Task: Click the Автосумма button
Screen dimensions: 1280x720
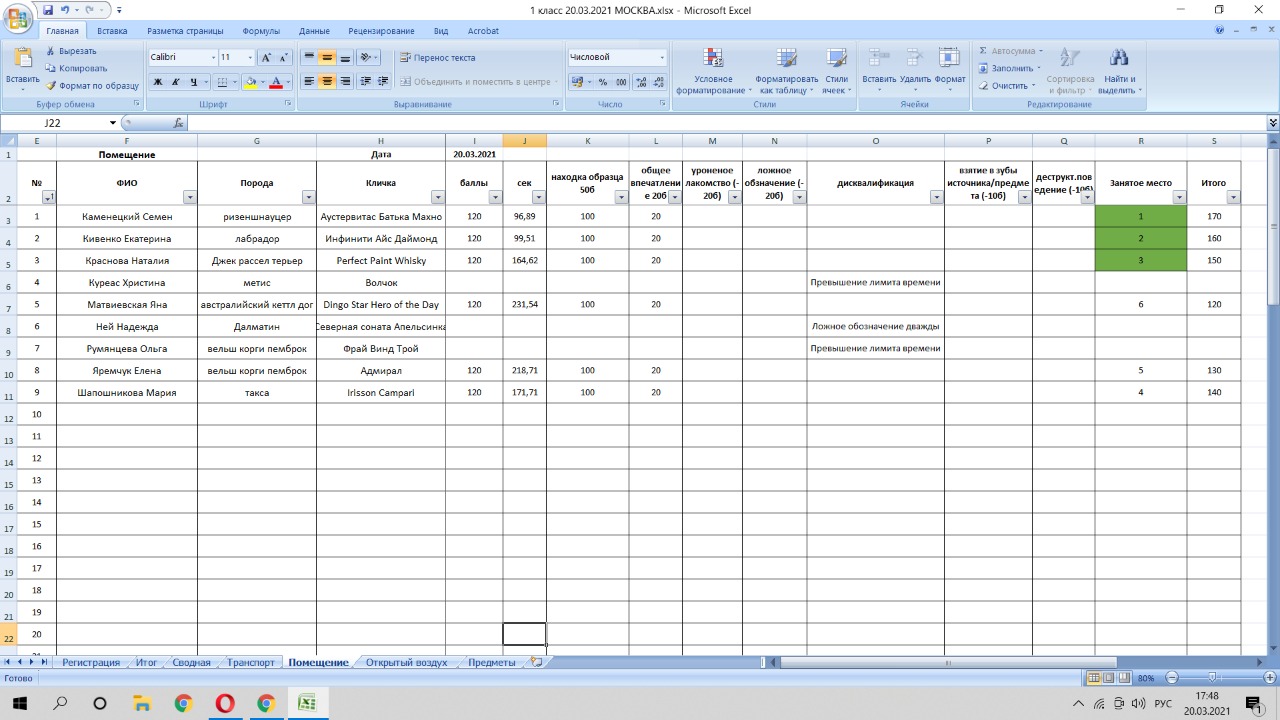Action: click(x=1010, y=51)
